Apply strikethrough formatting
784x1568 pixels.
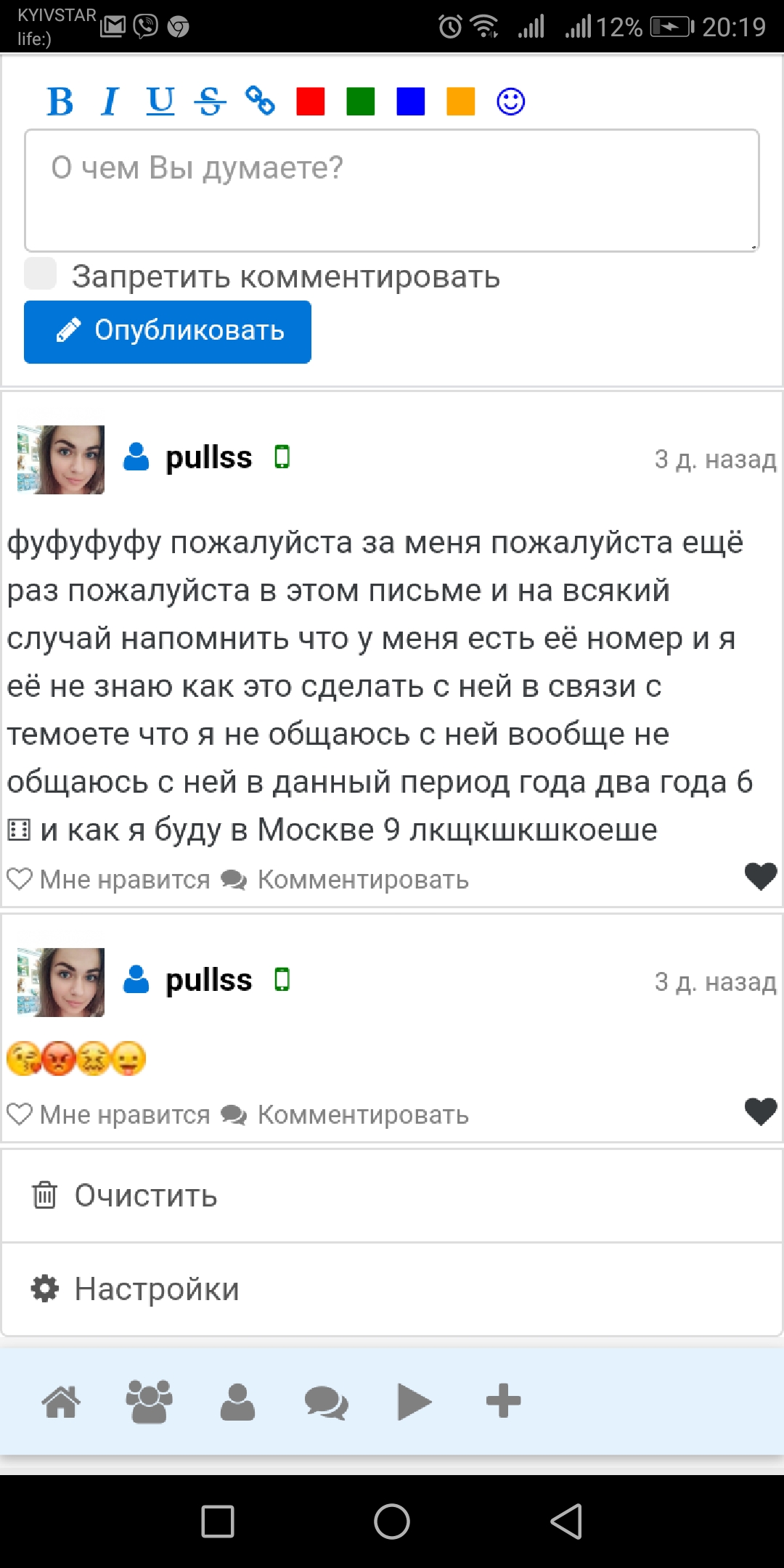[x=211, y=102]
